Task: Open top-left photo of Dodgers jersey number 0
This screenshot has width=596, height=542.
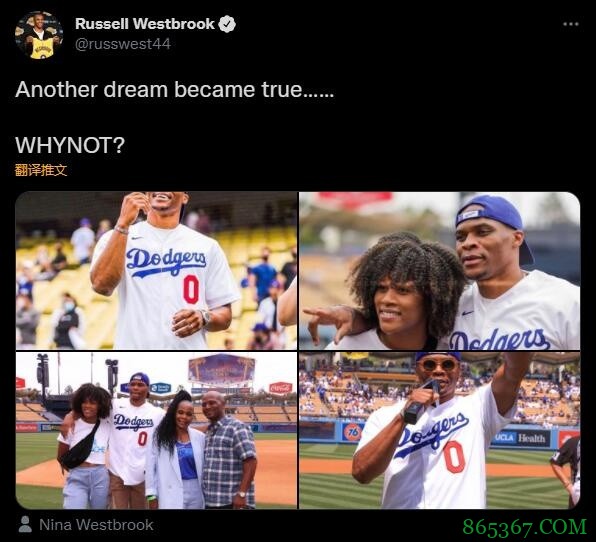Action: (x=156, y=271)
